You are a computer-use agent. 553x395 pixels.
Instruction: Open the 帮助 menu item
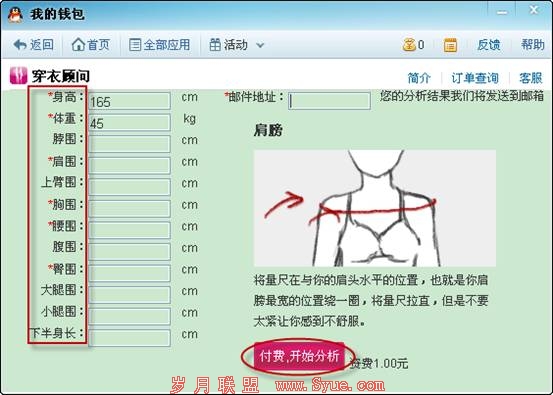tap(533, 44)
